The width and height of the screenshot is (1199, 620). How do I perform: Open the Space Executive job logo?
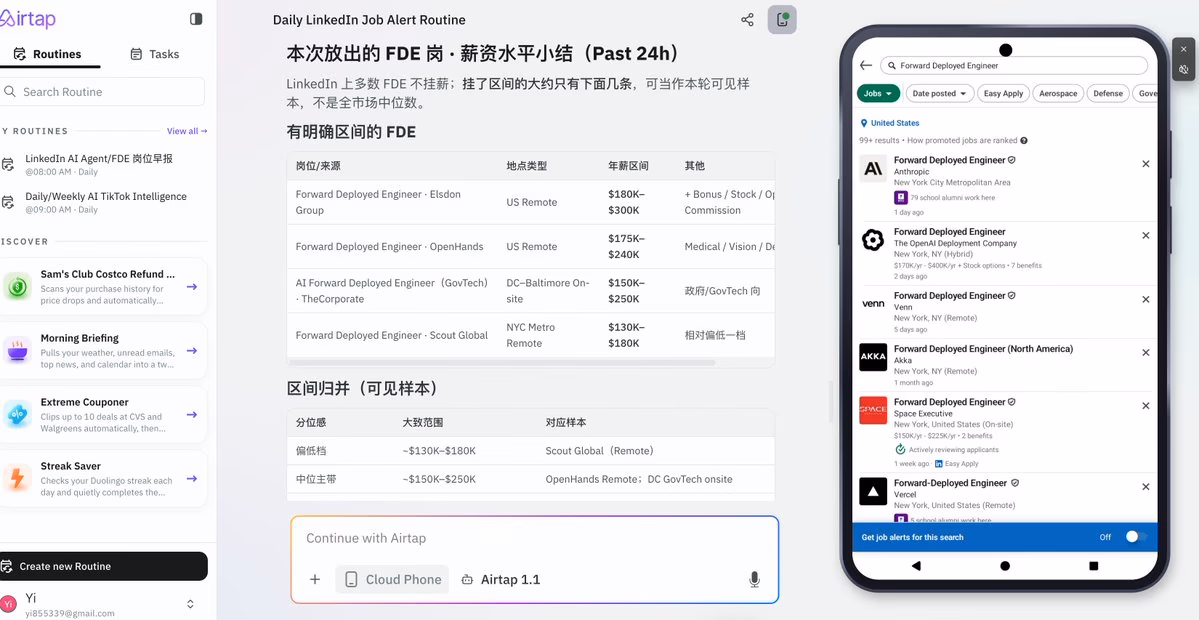point(872,410)
